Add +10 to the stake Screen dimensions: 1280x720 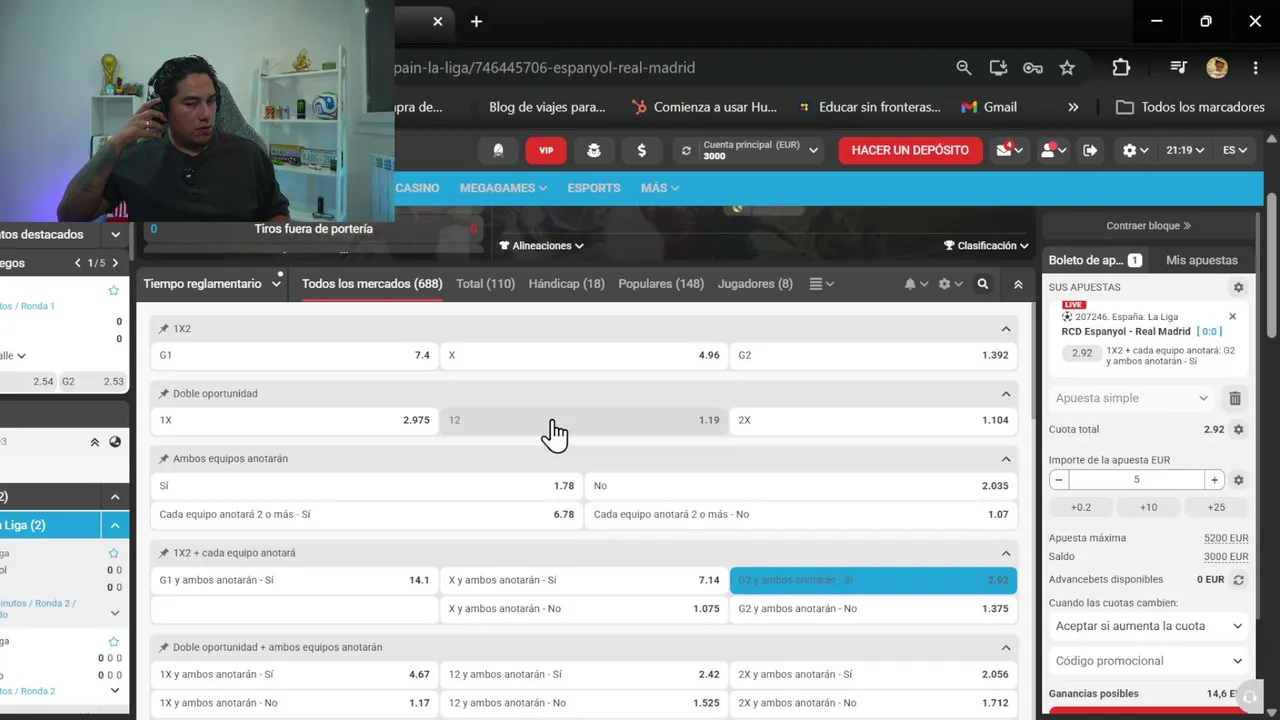(x=1148, y=507)
